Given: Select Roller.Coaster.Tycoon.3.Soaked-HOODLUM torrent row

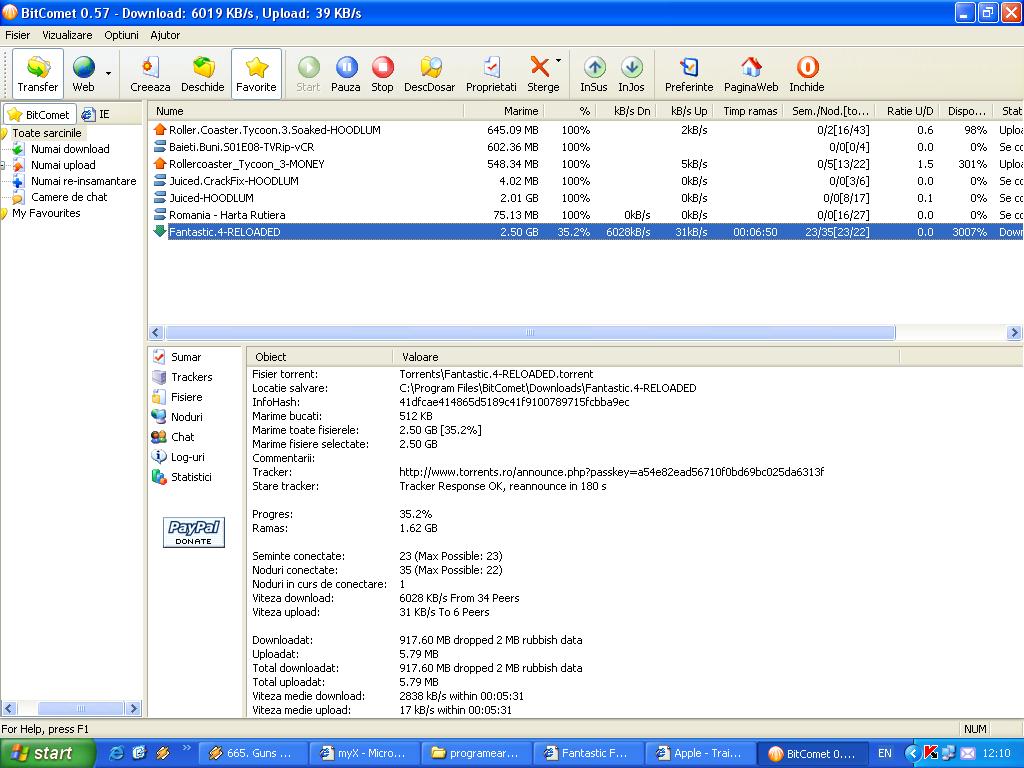Looking at the screenshot, I should coord(585,130).
